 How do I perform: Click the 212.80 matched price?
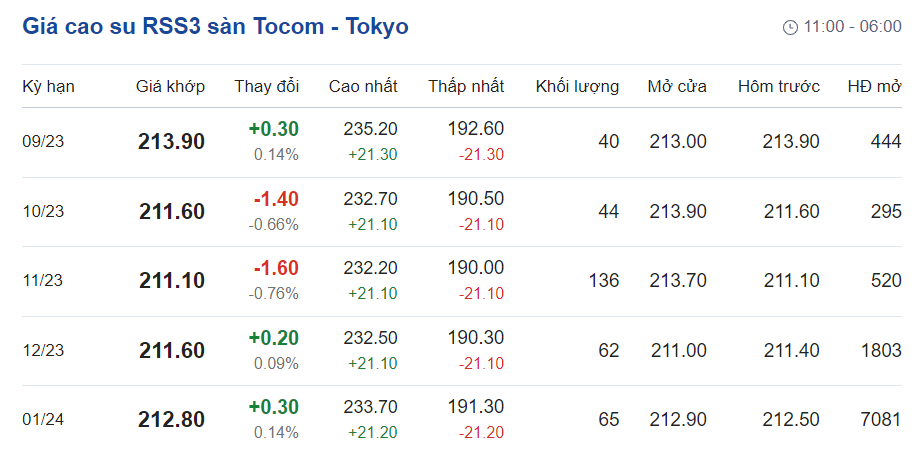pos(171,420)
